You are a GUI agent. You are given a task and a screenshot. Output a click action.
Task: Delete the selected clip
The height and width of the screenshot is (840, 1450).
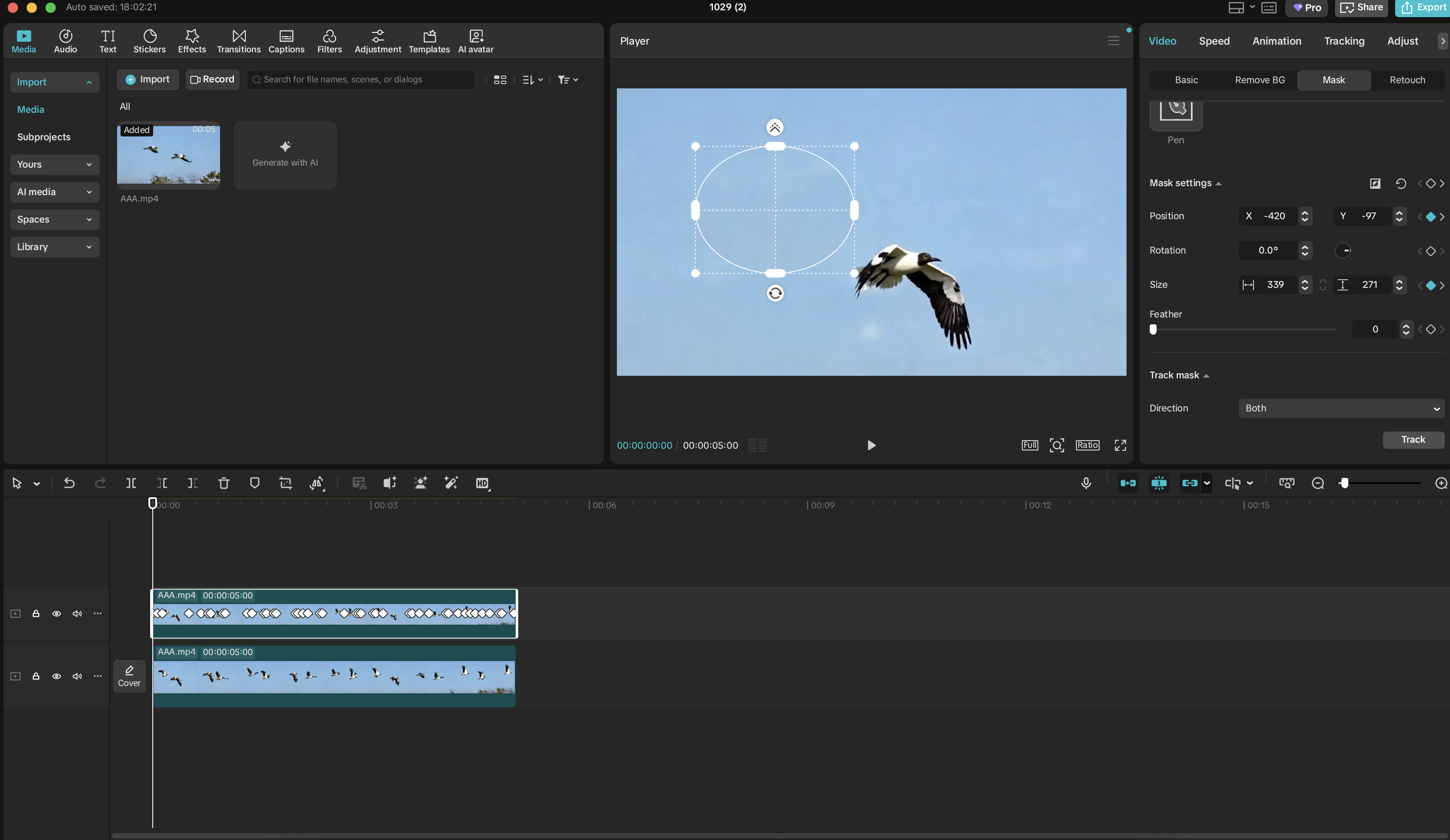point(223,483)
